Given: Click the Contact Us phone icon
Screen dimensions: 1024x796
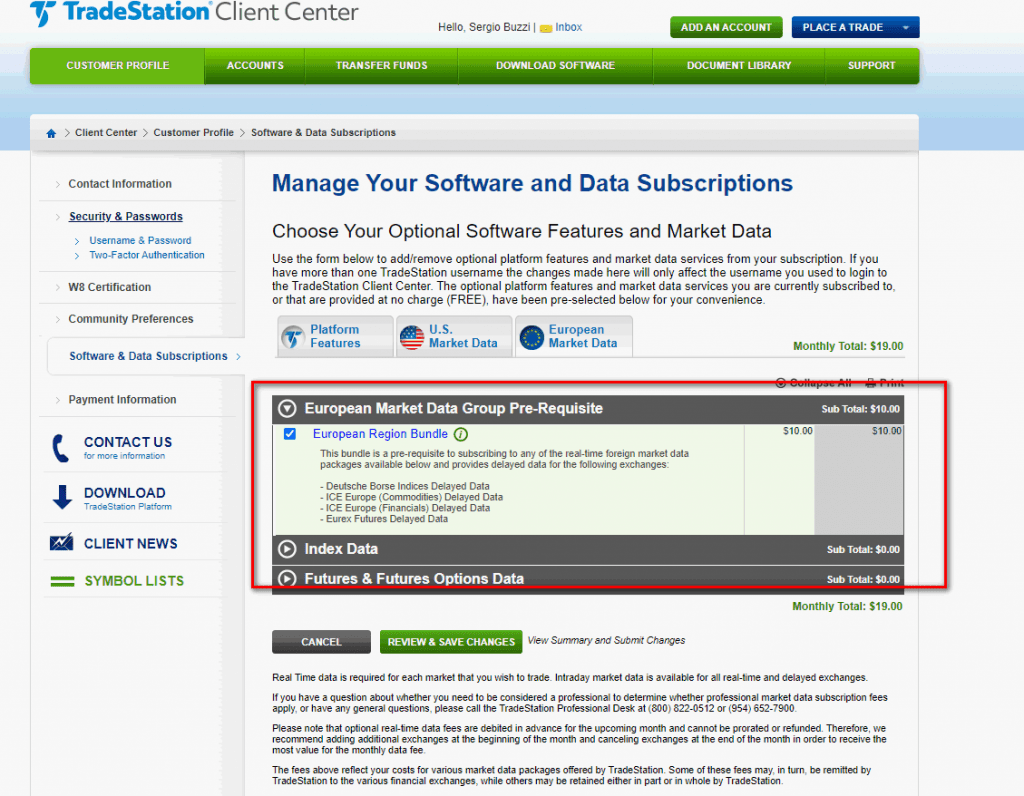Looking at the screenshot, I should [x=60, y=448].
